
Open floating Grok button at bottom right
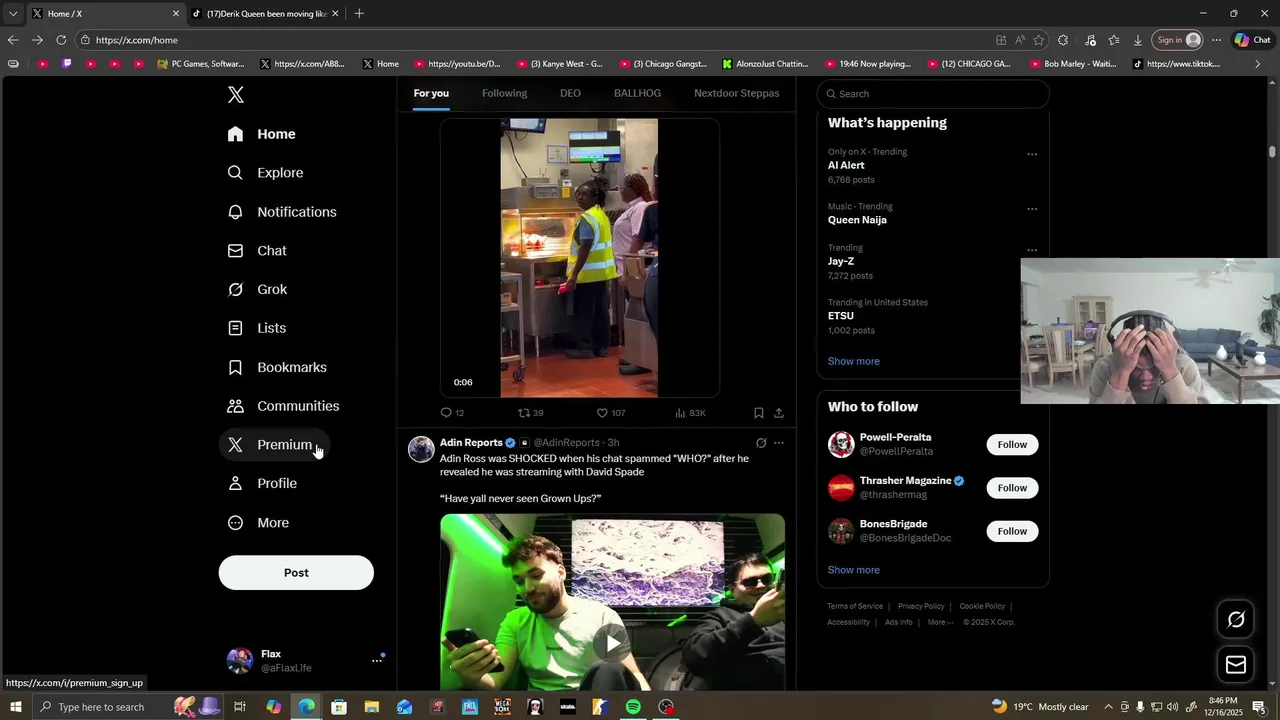point(1236,620)
